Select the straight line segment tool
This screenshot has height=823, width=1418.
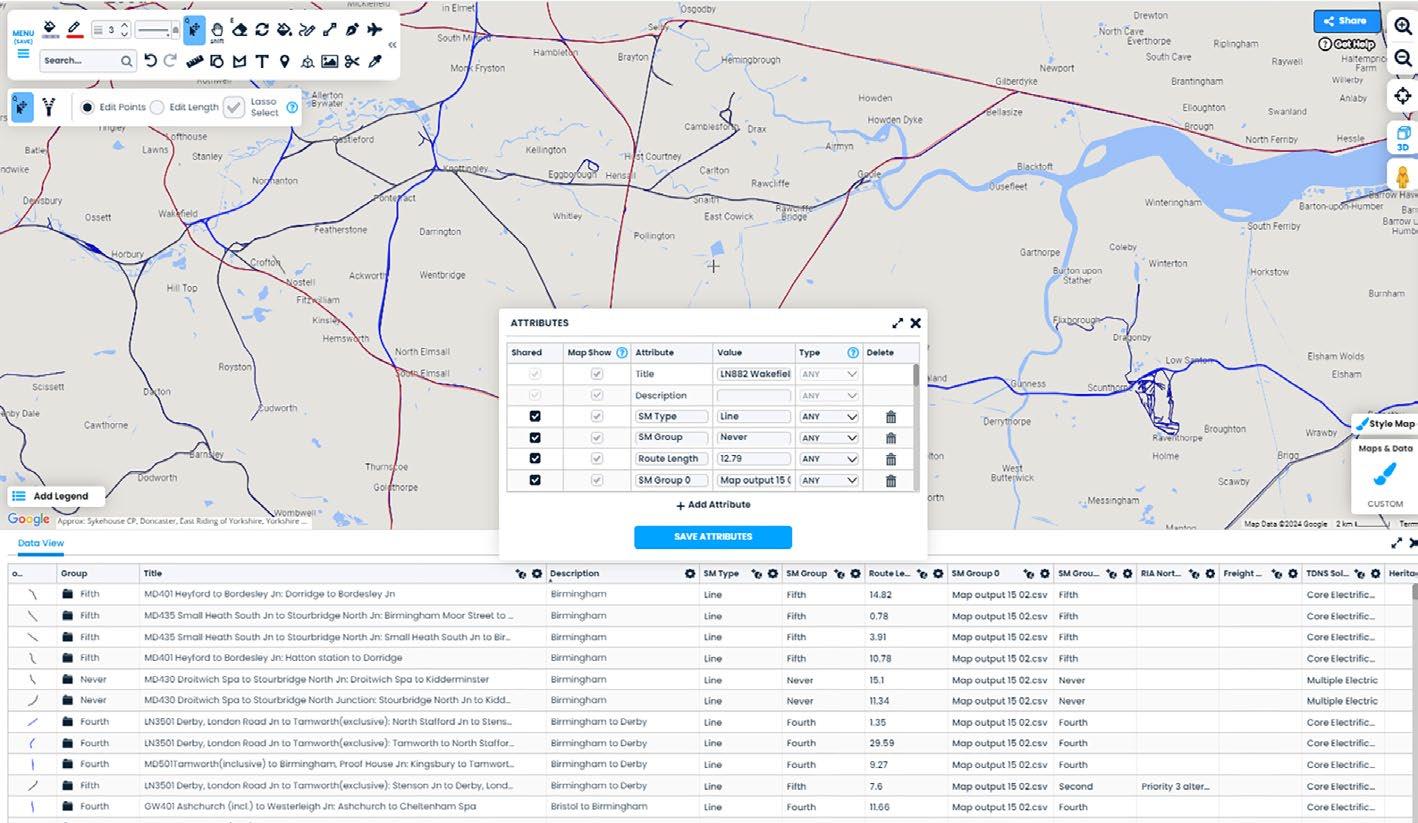coord(330,30)
